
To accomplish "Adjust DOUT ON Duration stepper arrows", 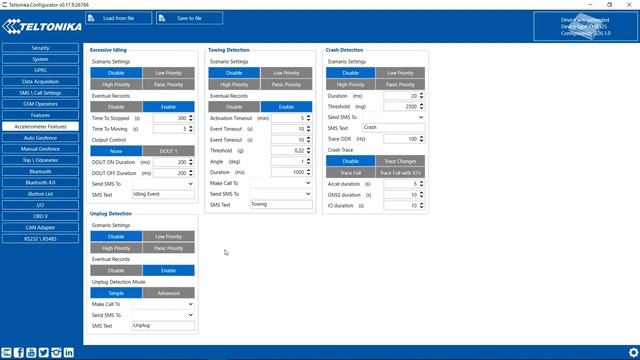I will (191, 162).
